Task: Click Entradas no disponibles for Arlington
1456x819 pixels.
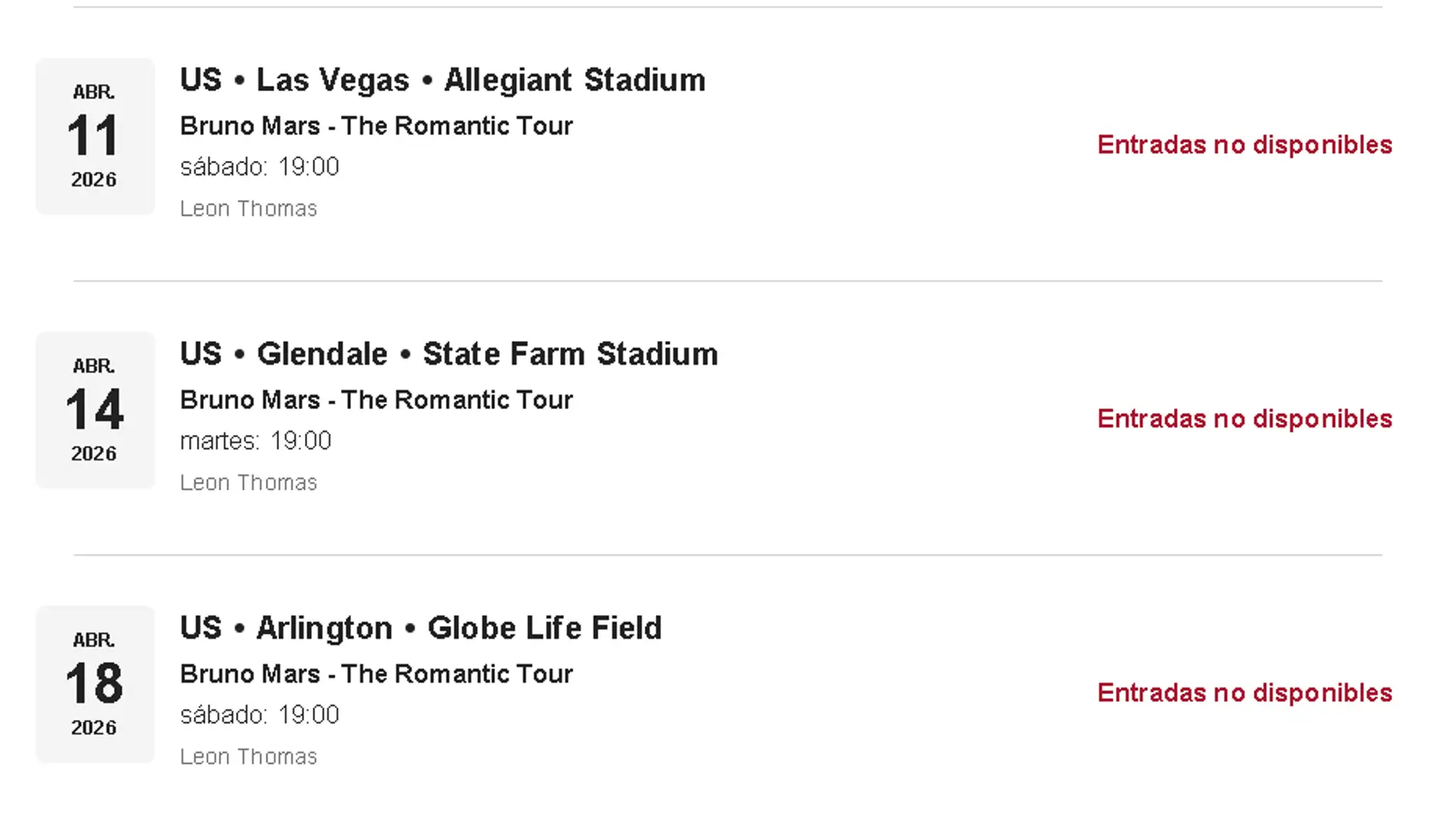Action: coord(1244,693)
